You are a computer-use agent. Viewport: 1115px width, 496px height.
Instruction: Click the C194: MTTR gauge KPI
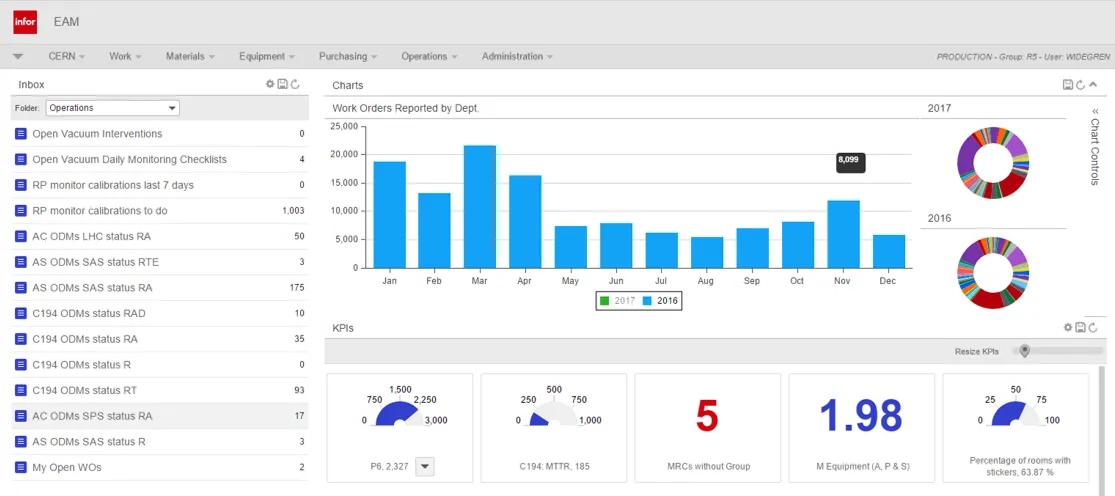(x=554, y=428)
